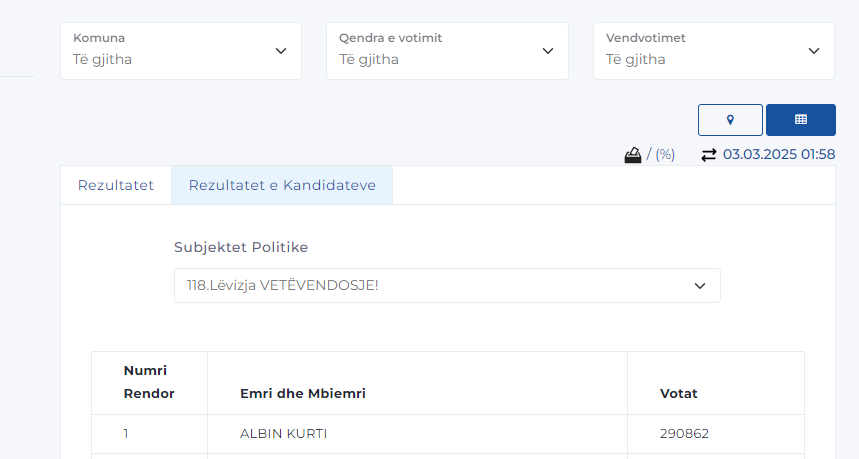Viewport: 859px width, 459px height.
Task: Click the Votat column header
Action: [x=679, y=393]
